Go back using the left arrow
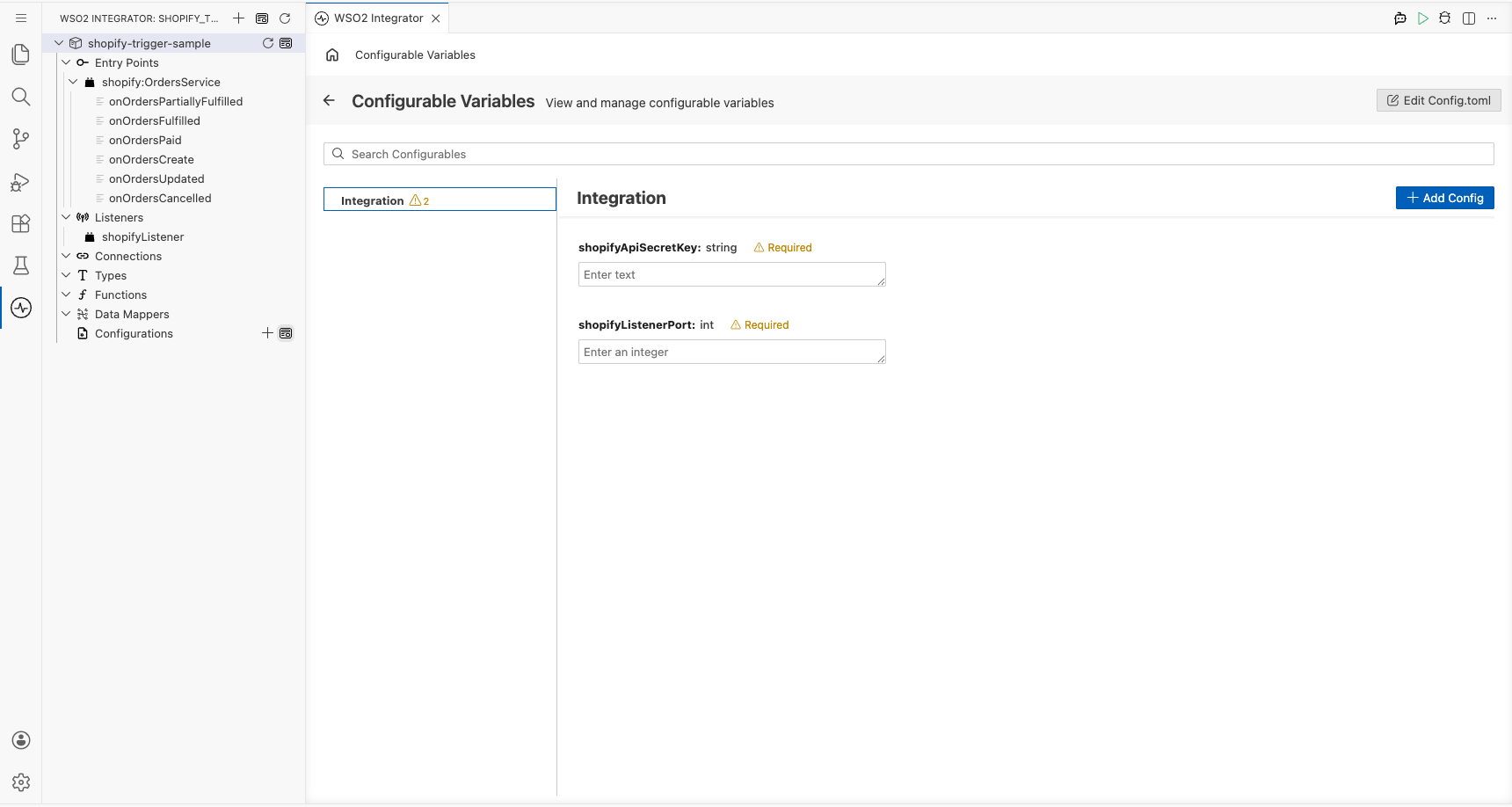This screenshot has width=1512, height=807. [329, 100]
